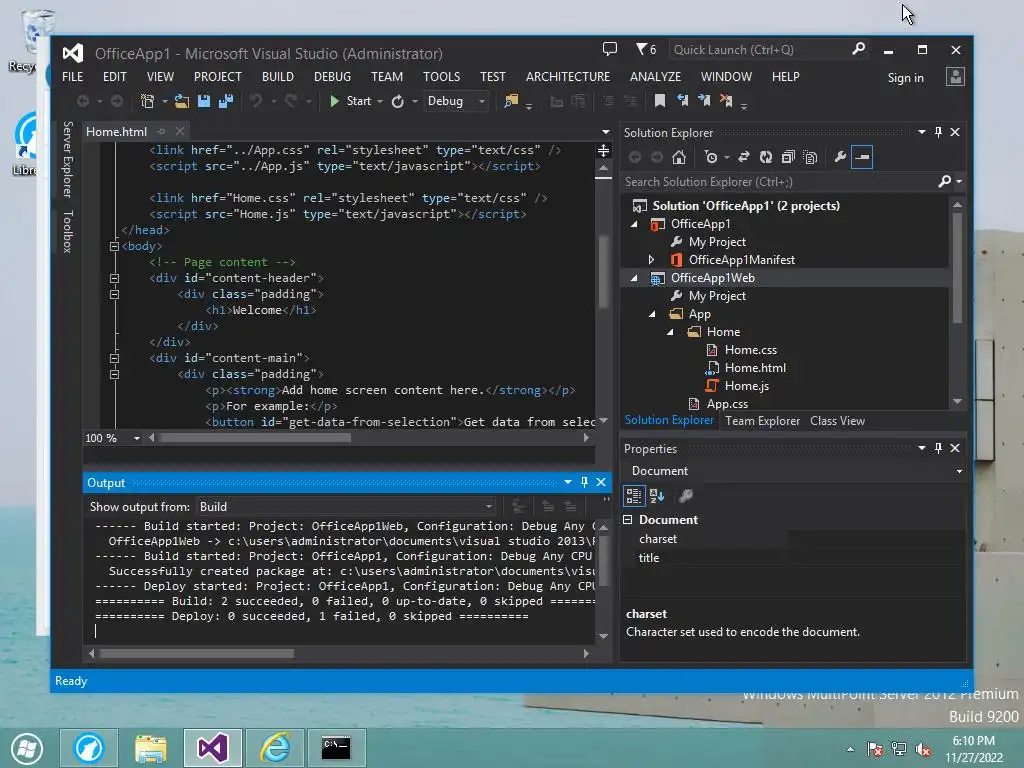Click the Output horizontal scrollbar thumb
Image resolution: width=1024 pixels, height=768 pixels.
click(197, 653)
